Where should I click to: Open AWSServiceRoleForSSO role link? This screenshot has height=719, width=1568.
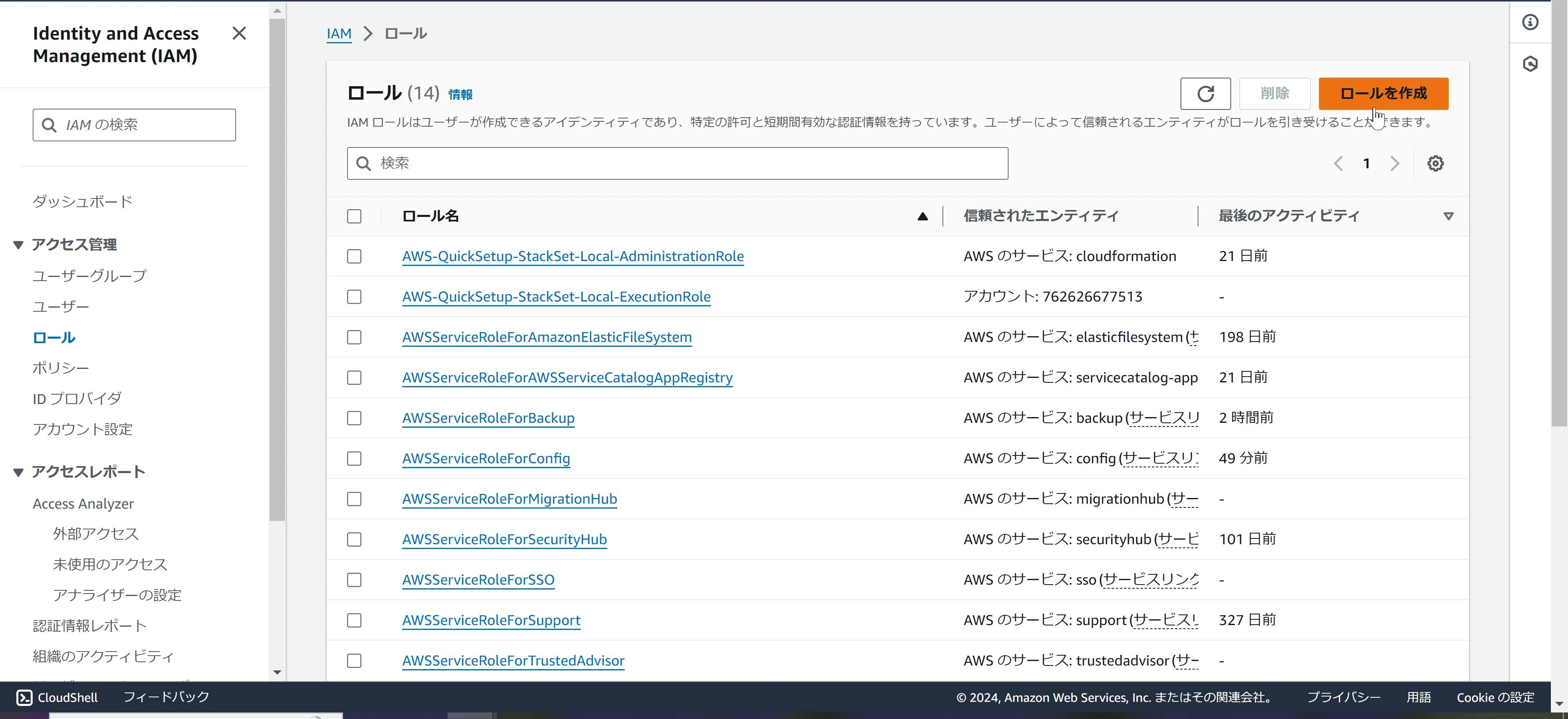pos(479,580)
